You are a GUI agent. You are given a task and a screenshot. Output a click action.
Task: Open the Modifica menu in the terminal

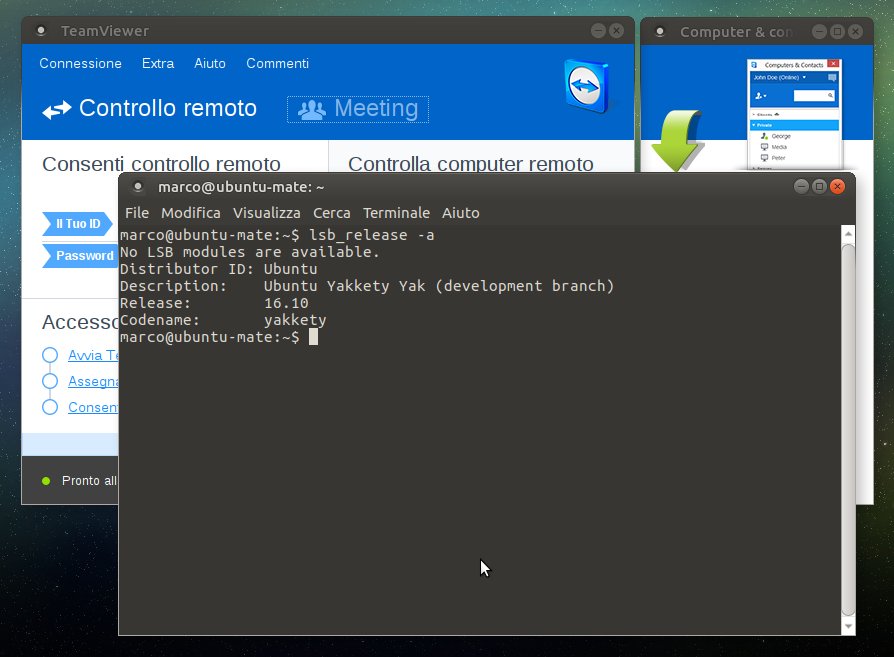191,213
